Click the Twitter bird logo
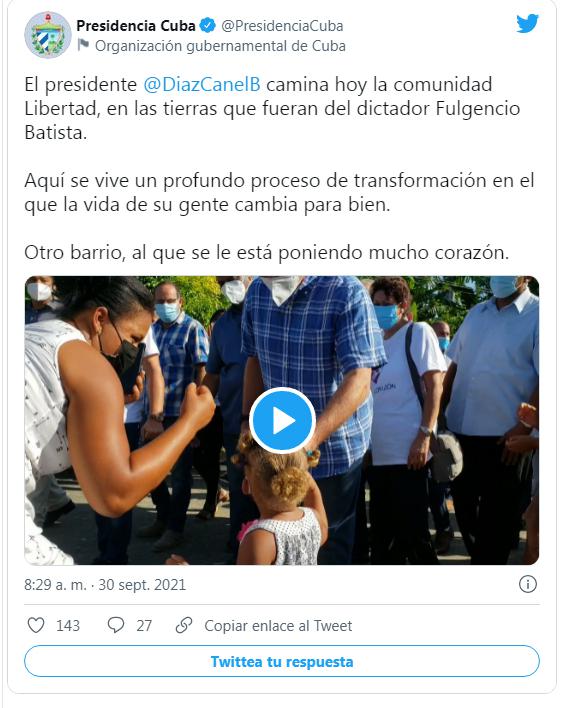 (x=527, y=23)
